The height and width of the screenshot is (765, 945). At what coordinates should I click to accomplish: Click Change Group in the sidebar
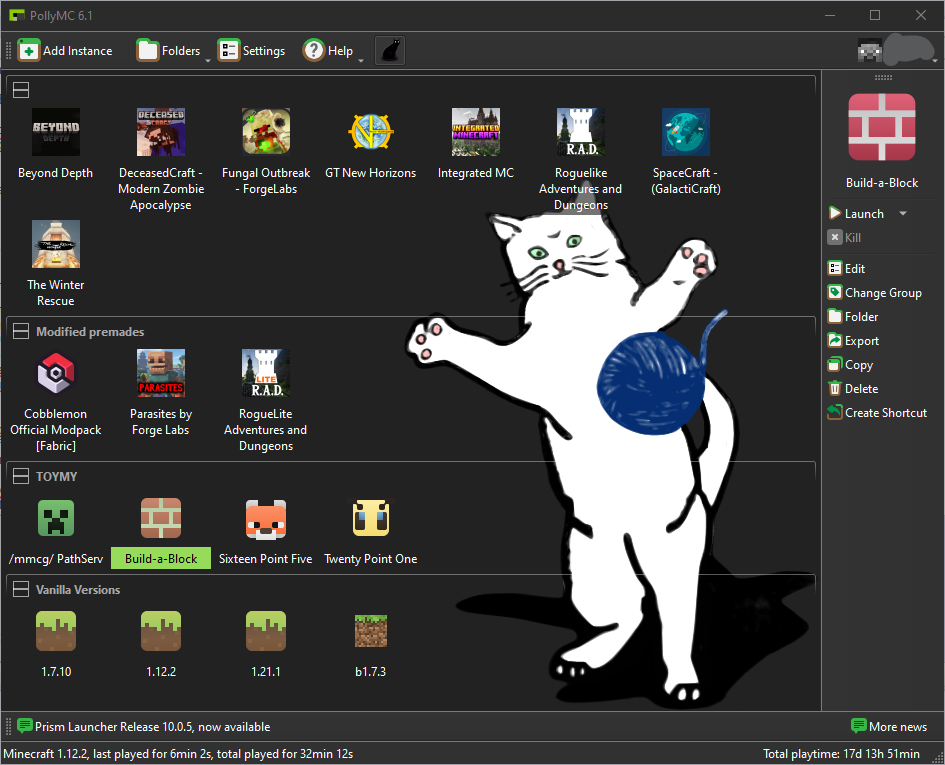click(874, 292)
